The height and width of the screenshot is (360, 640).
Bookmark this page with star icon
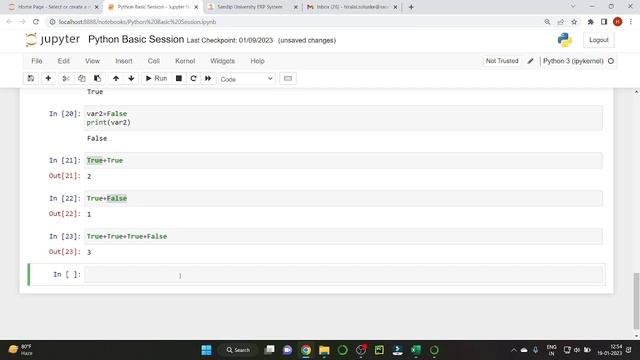click(574, 22)
